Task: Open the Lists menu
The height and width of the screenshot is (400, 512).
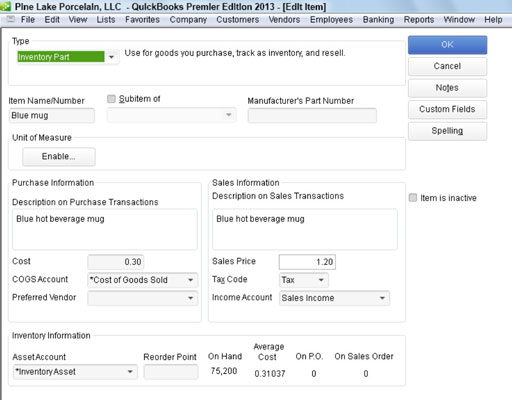Action: [x=106, y=20]
